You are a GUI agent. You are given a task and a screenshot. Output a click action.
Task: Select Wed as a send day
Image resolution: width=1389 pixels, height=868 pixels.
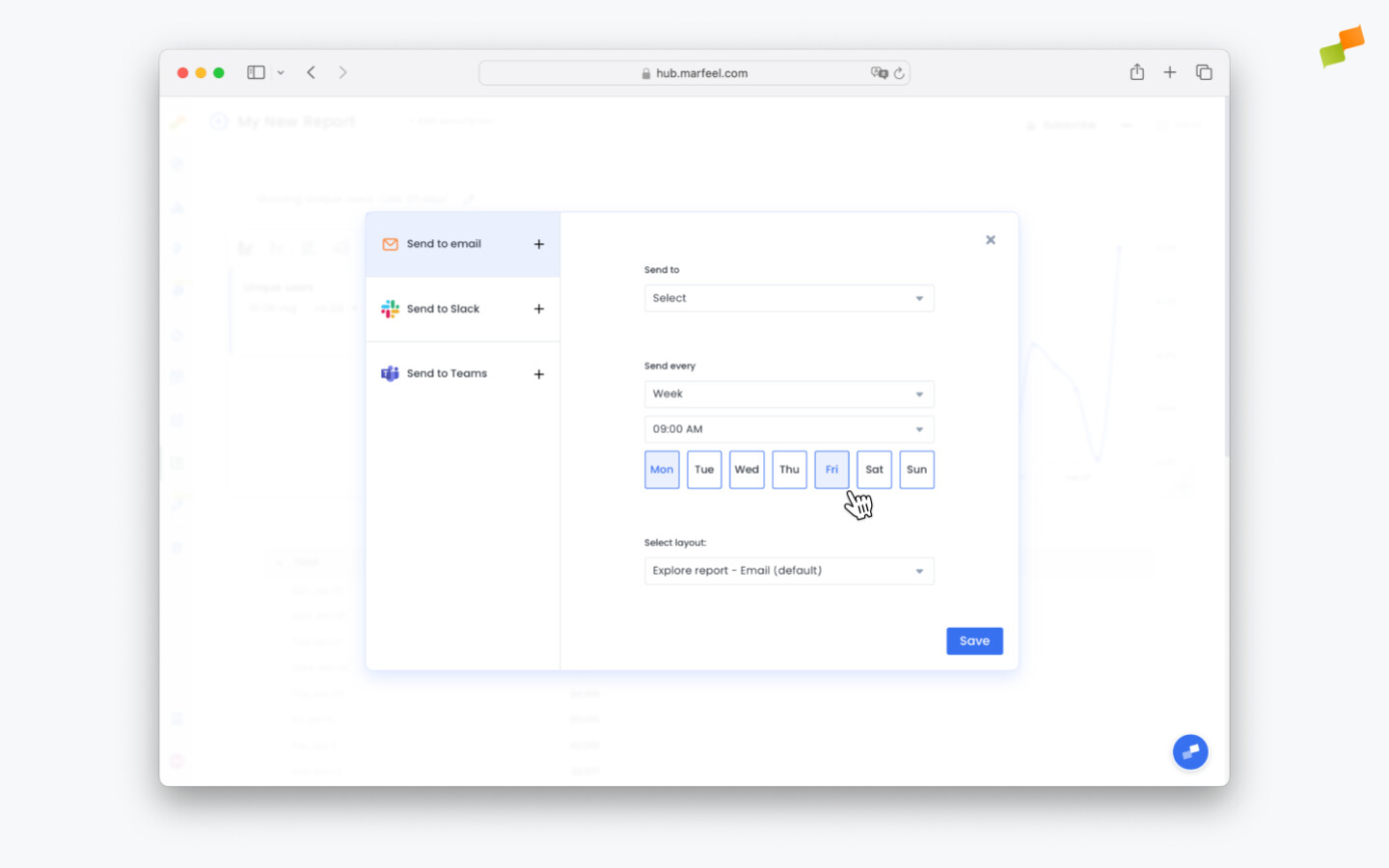pos(747,470)
